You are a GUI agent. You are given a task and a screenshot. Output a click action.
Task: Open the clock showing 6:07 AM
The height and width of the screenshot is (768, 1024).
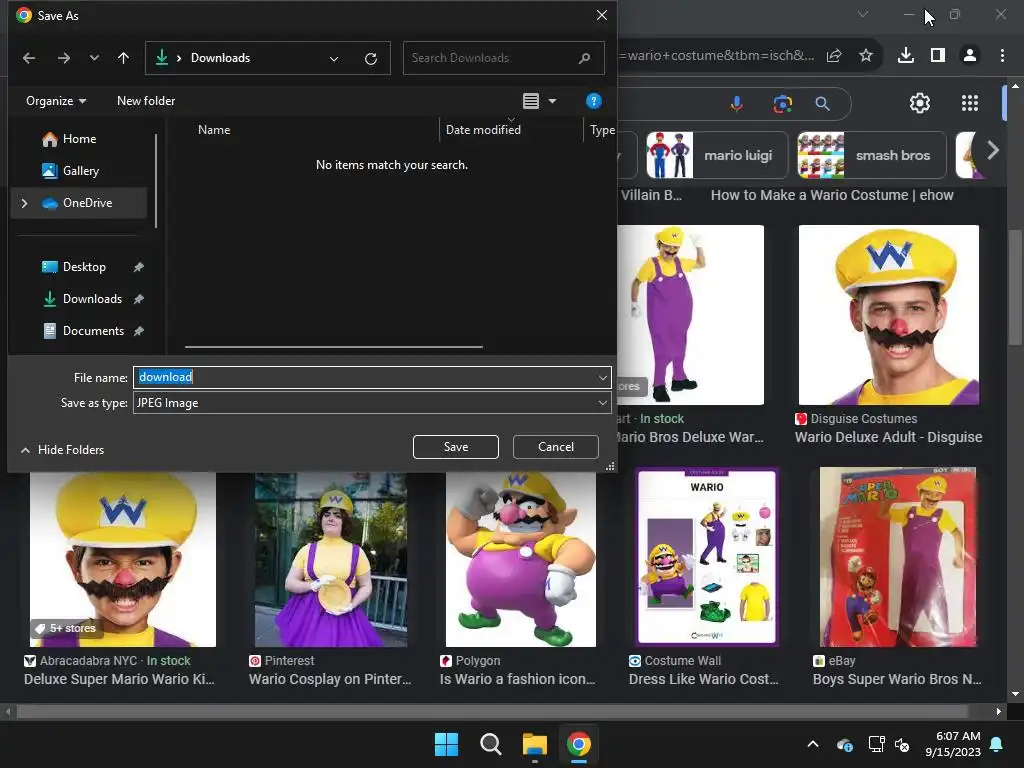point(953,744)
